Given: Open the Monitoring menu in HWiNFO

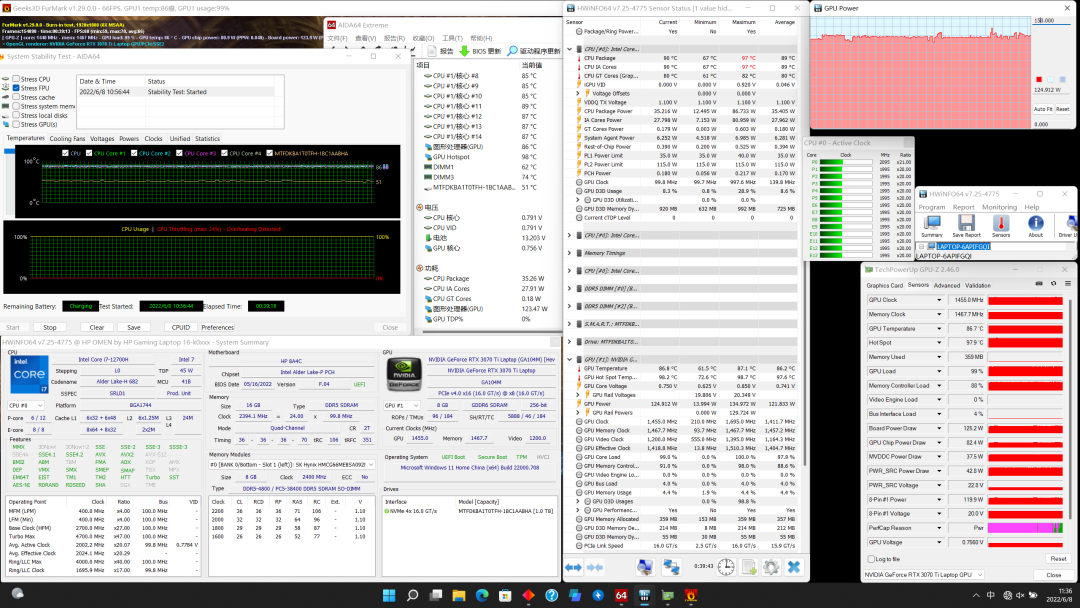Looking at the screenshot, I should coord(998,207).
